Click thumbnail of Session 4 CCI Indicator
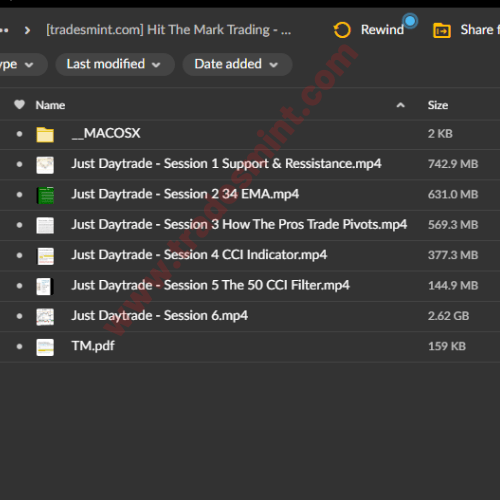Screen dimensions: 500x500 coord(45,256)
